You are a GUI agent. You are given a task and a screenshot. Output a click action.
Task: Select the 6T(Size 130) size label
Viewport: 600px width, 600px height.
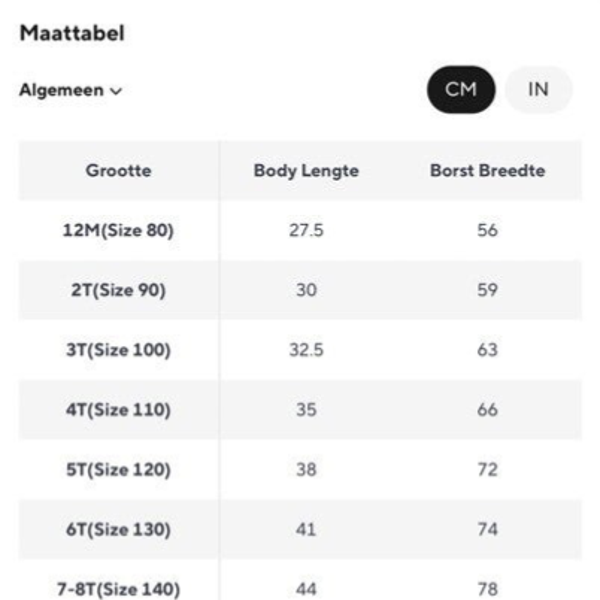(x=118, y=530)
